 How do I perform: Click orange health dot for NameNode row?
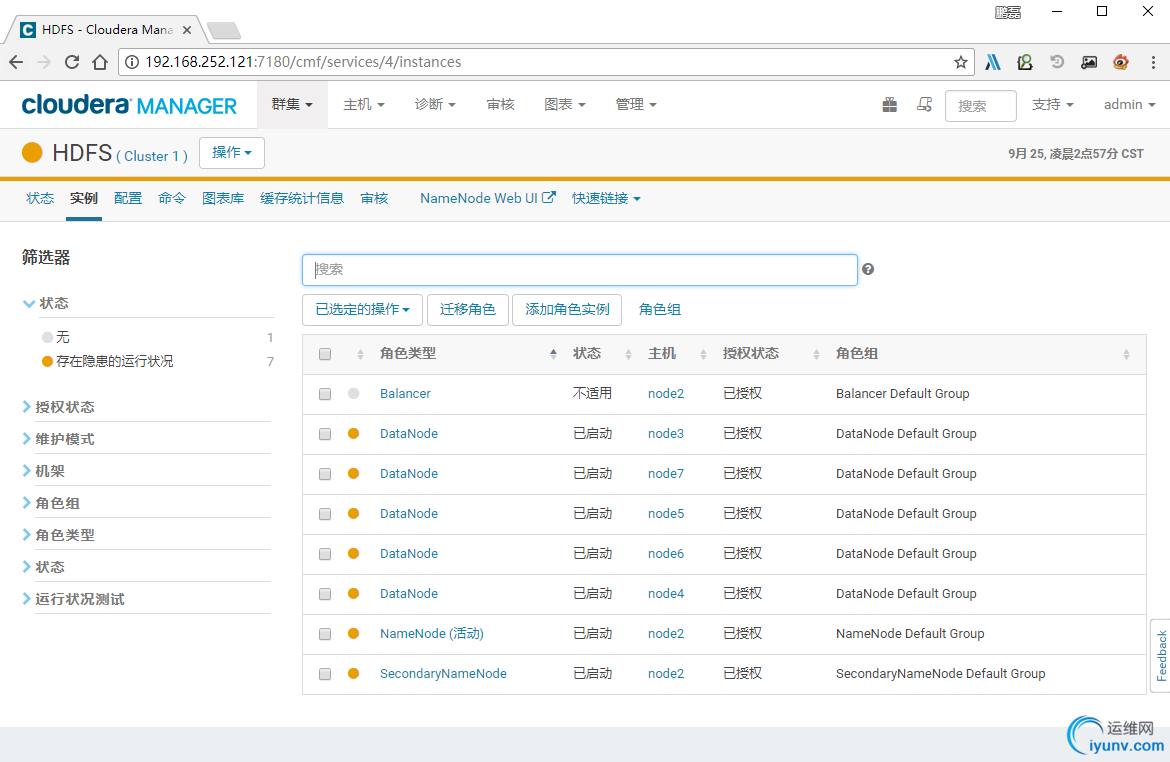(354, 634)
